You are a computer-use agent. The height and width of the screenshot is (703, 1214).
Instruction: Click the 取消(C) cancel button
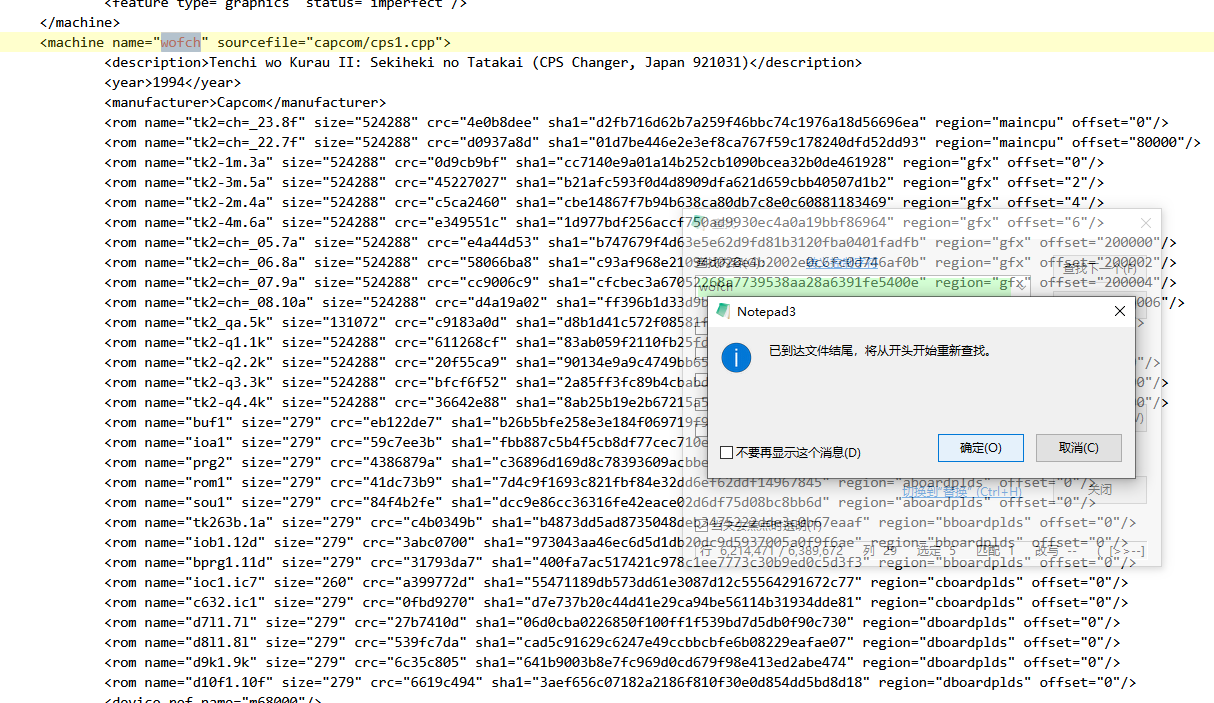[1078, 448]
